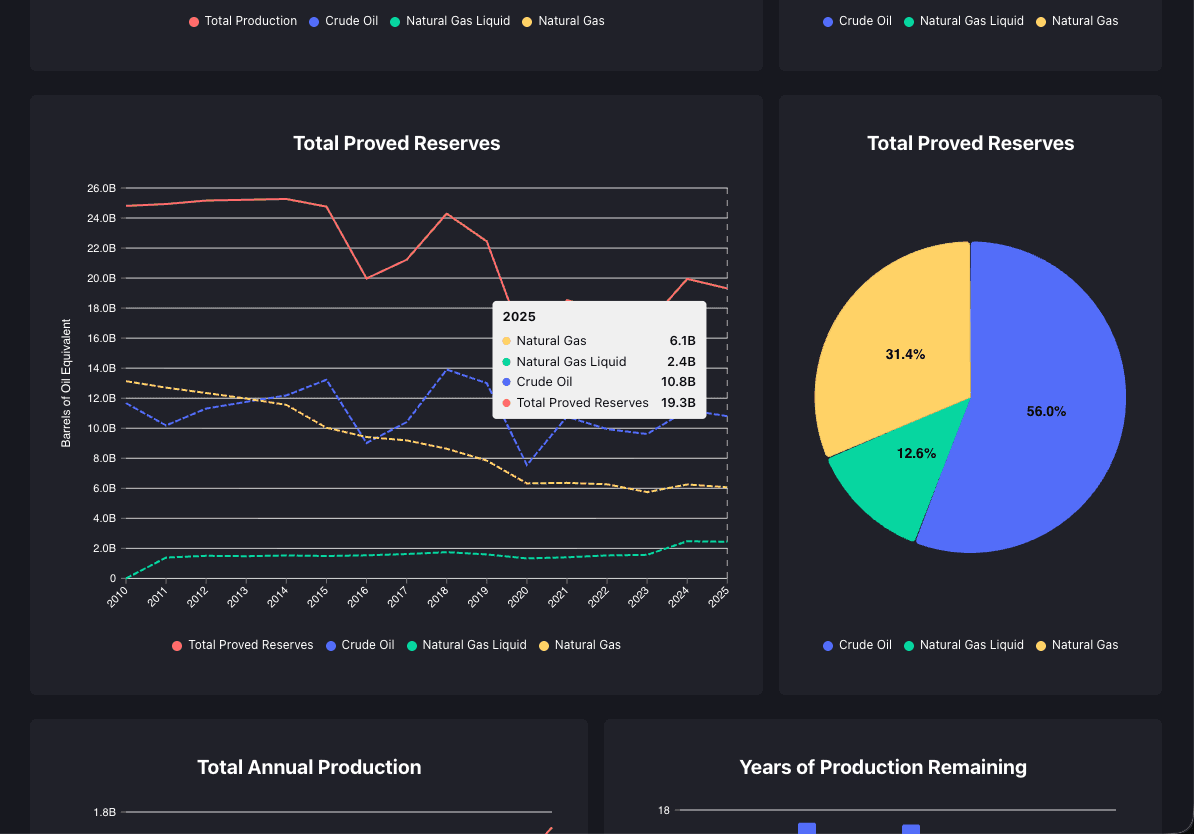Click the 56.0% Crude Oil pie slice
The image size is (1194, 834).
1046,411
